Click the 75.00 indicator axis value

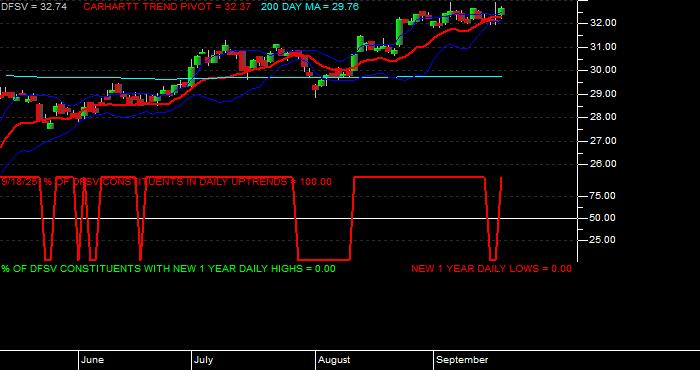pyautogui.click(x=603, y=195)
